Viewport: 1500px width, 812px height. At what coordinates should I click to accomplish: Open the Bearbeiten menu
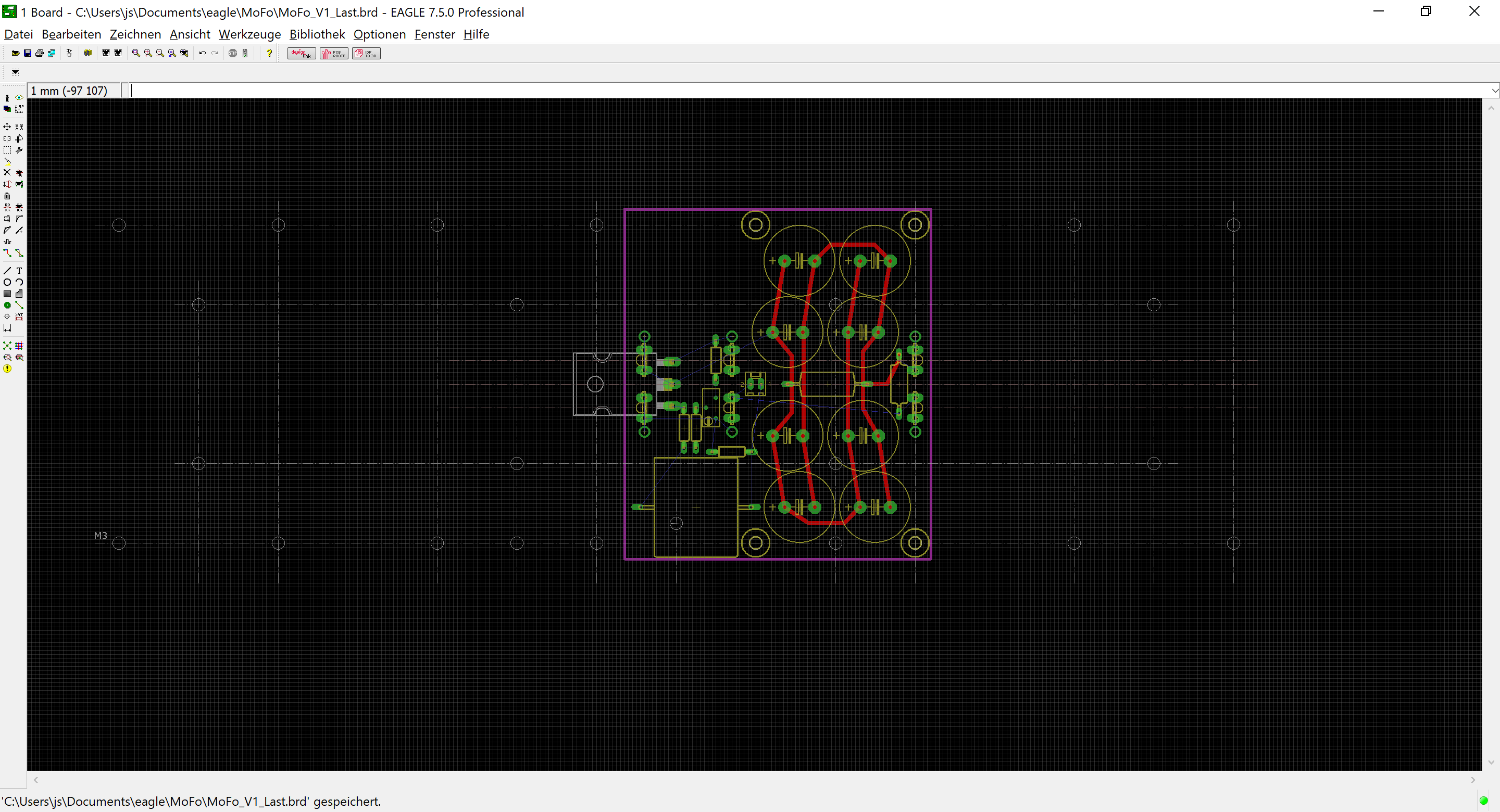(x=72, y=34)
